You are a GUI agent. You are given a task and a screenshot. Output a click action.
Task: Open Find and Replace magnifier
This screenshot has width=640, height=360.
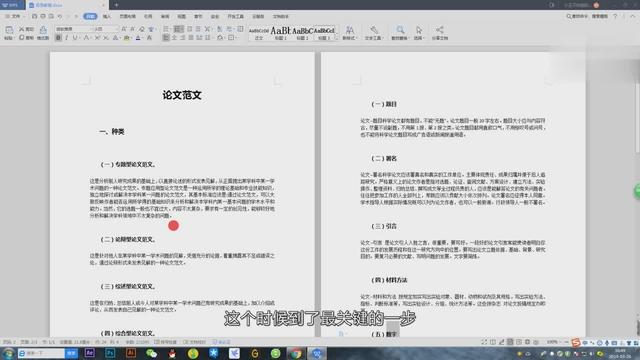coord(400,33)
